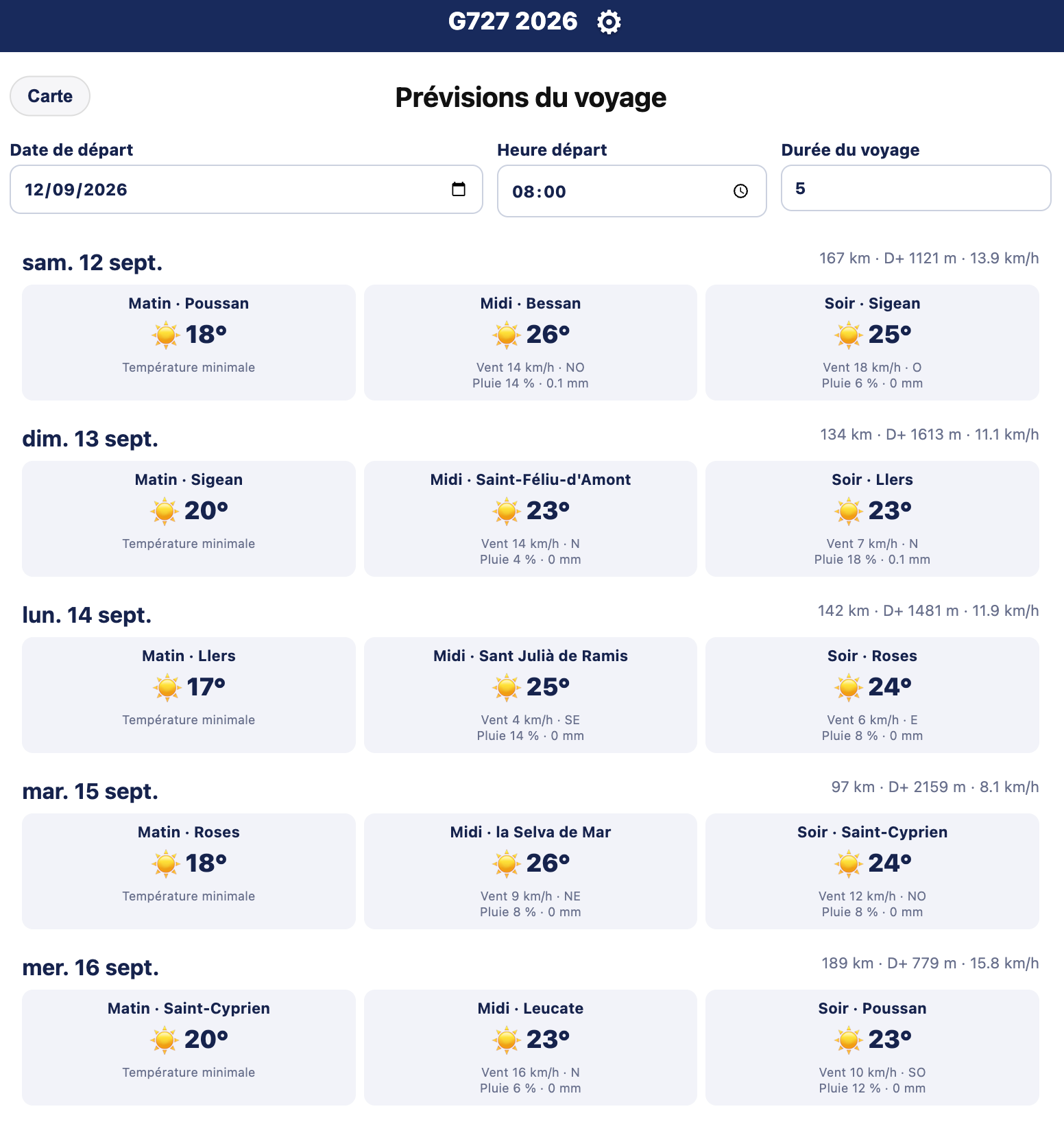This screenshot has width=1064, height=1122.
Task: Go back to the Carte view
Action: [50, 96]
